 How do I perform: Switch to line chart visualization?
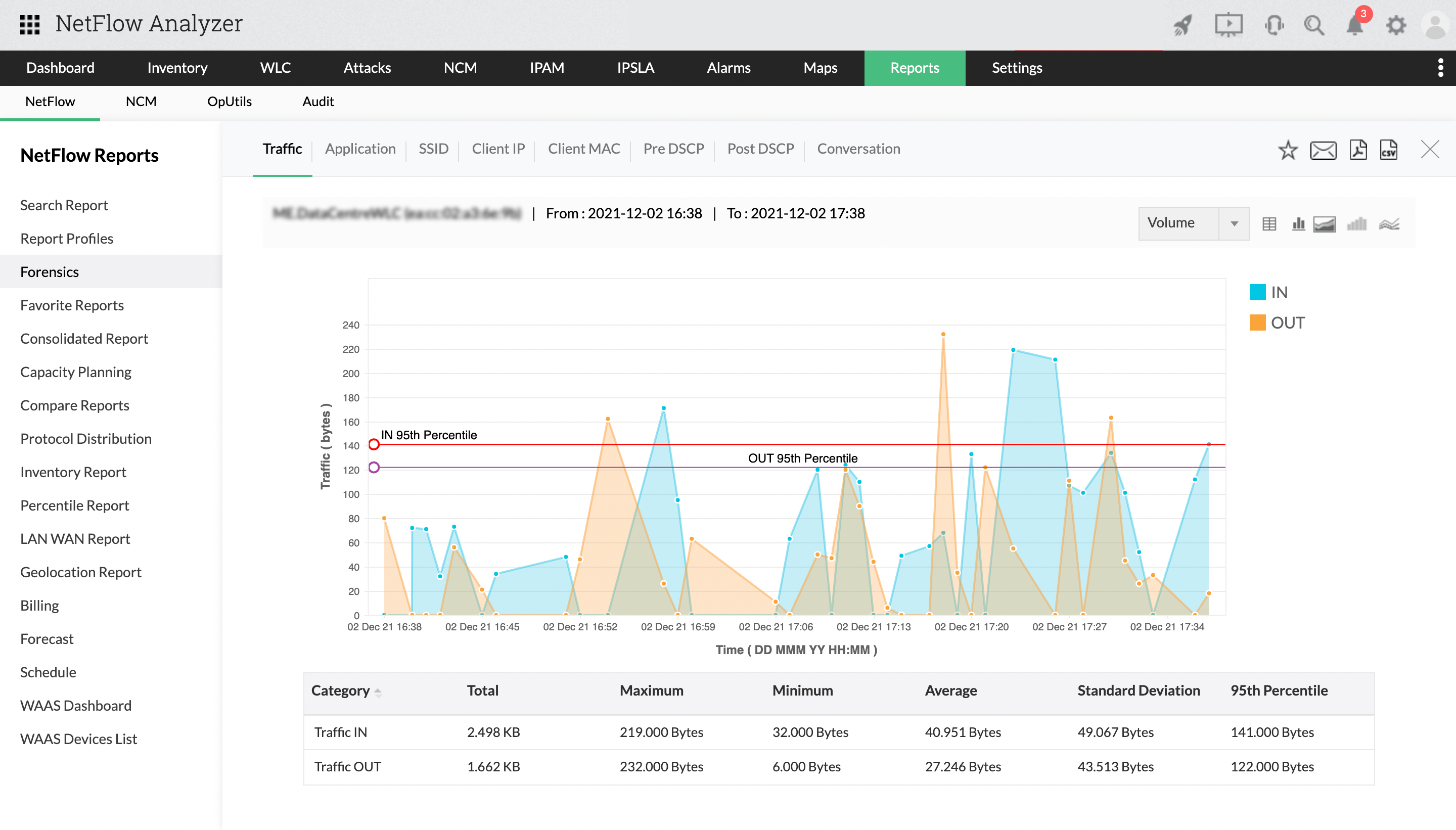[1390, 223]
